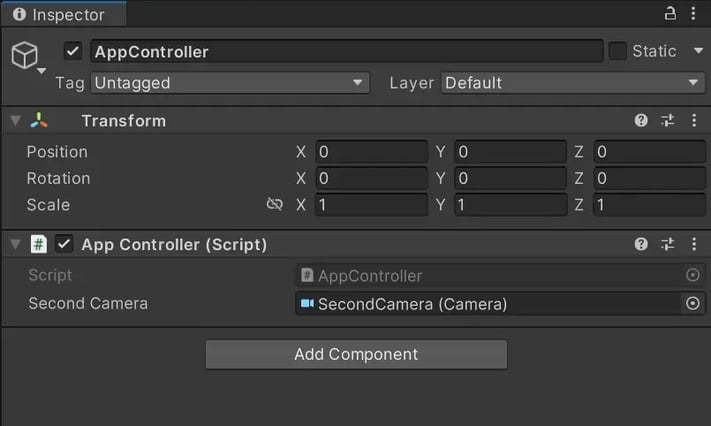Toggle the Scale constrain proportions link
The image size is (711, 426).
click(275, 205)
